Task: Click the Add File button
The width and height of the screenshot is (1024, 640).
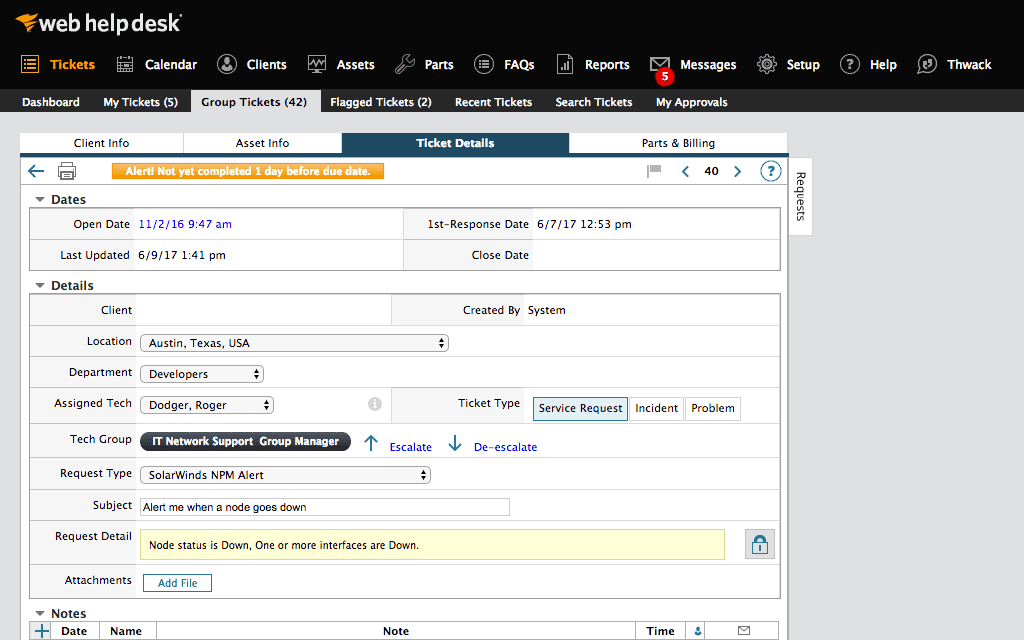Action: (177, 583)
